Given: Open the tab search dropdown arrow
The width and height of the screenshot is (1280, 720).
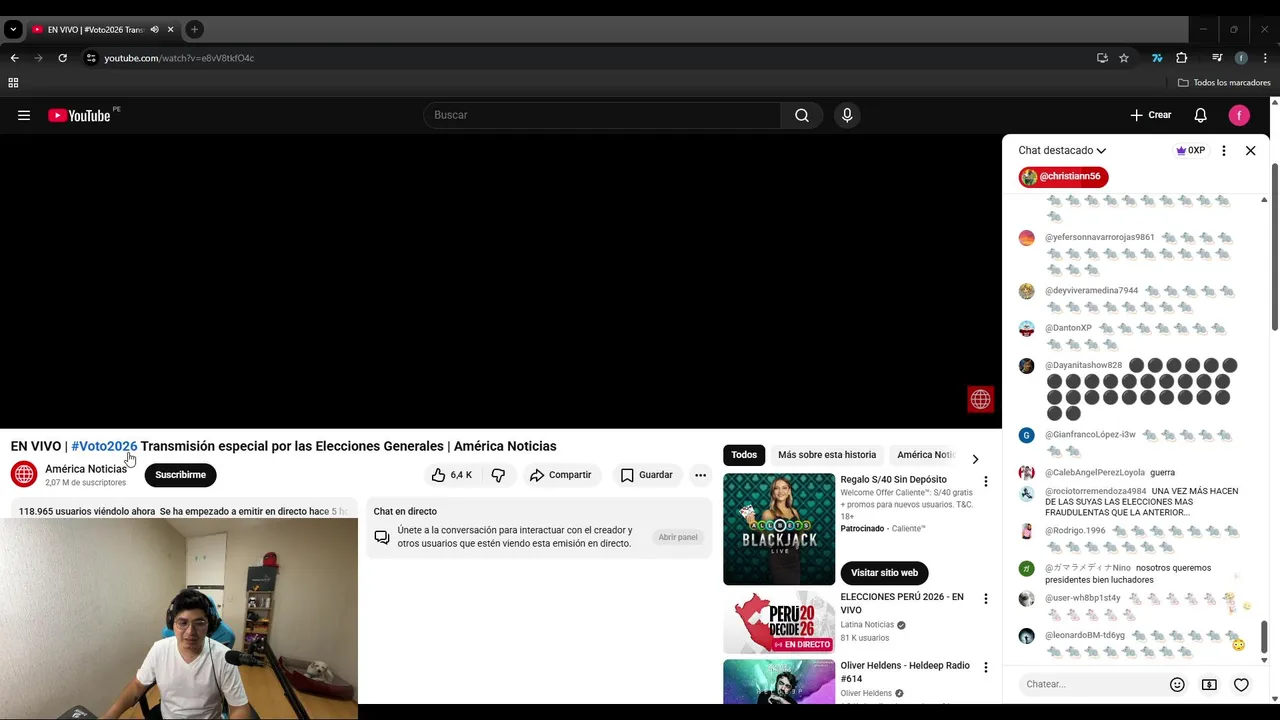Looking at the screenshot, I should [13, 30].
